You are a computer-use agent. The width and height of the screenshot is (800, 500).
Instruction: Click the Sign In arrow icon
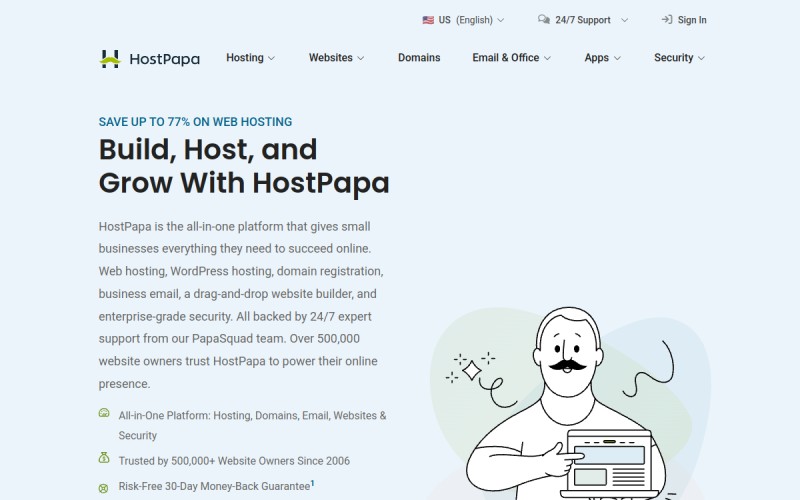[667, 19]
